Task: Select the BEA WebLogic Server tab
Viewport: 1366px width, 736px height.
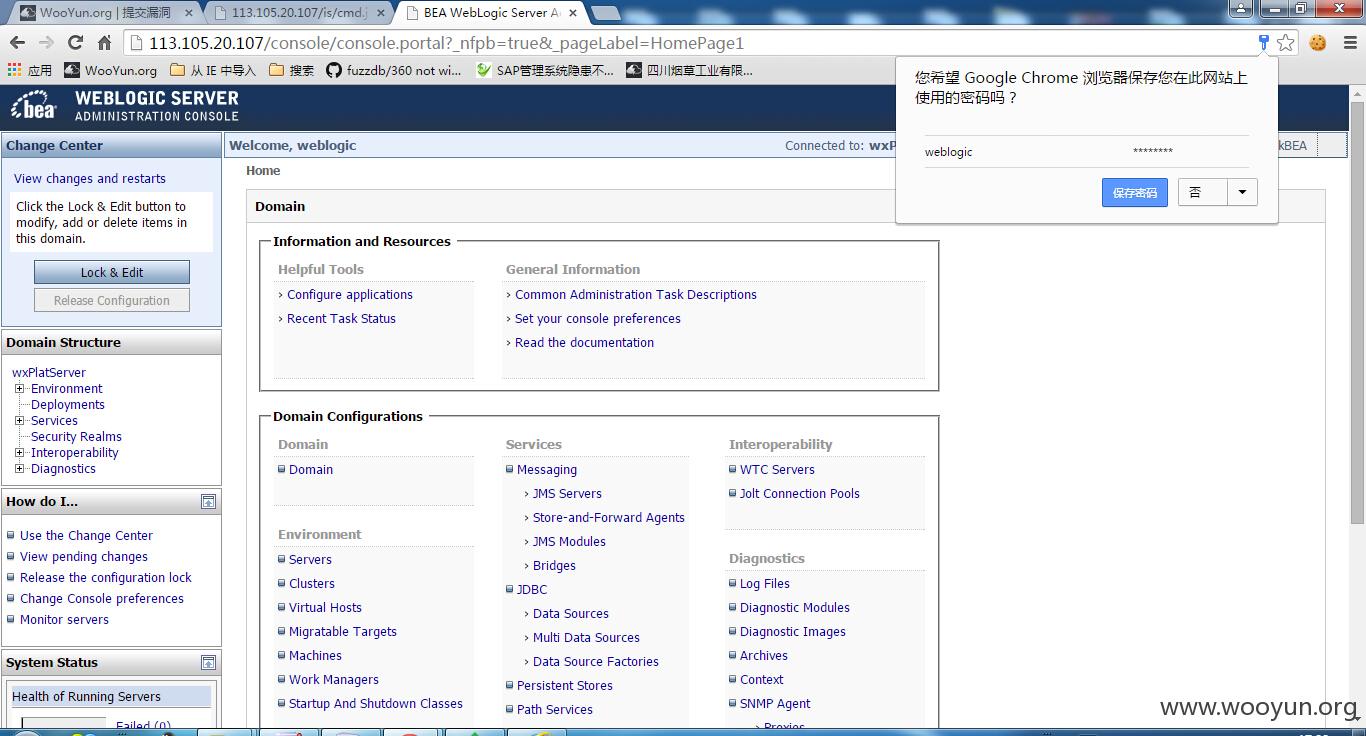Action: [x=490, y=13]
